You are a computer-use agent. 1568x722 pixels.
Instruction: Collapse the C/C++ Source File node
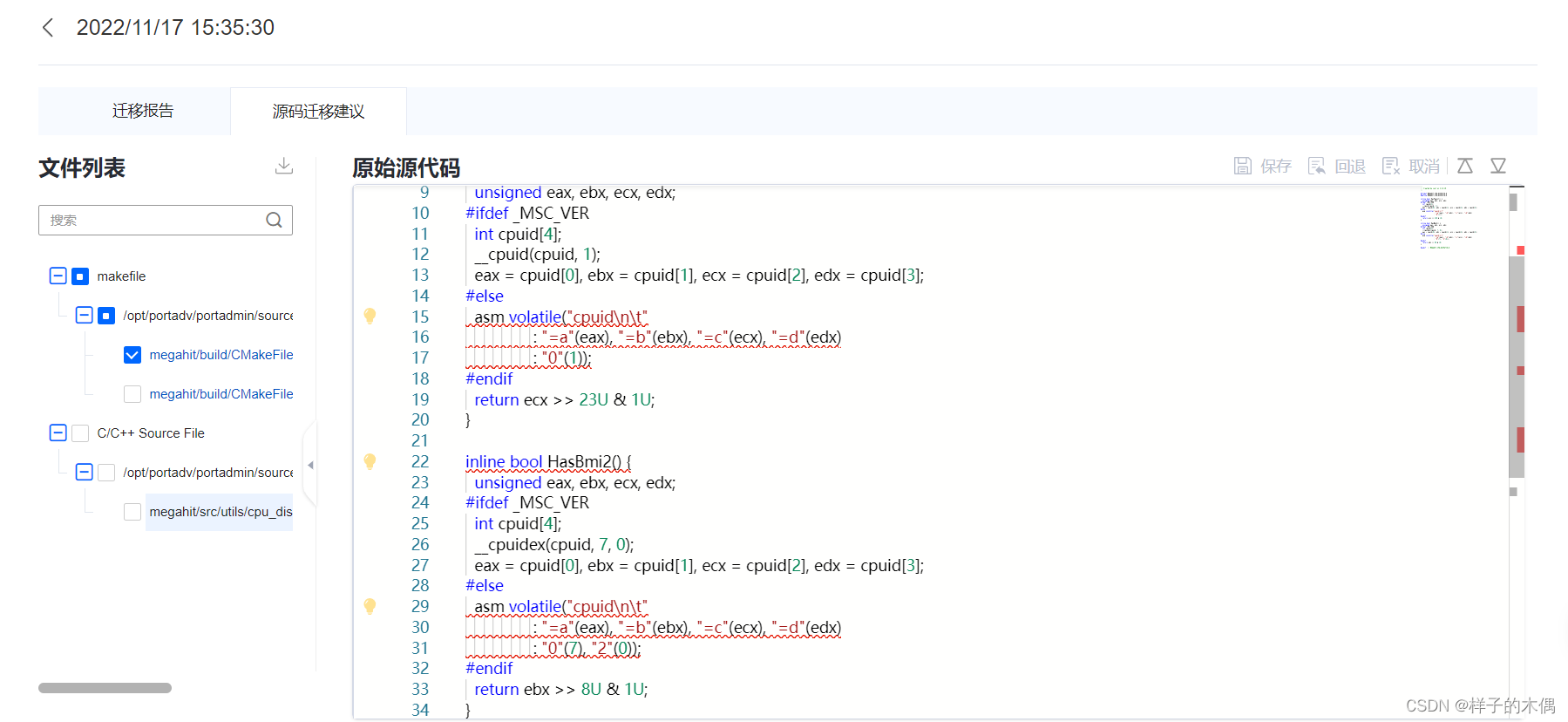click(58, 433)
